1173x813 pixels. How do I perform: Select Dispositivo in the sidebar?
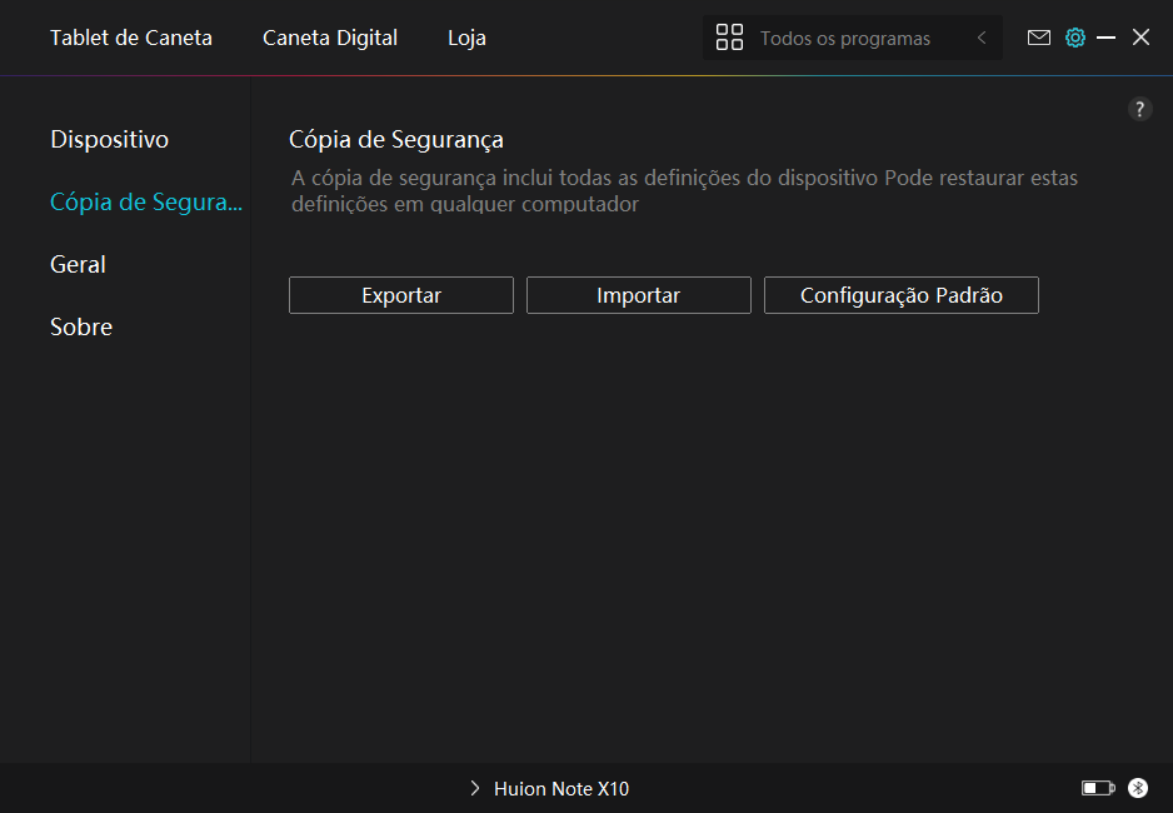[109, 139]
